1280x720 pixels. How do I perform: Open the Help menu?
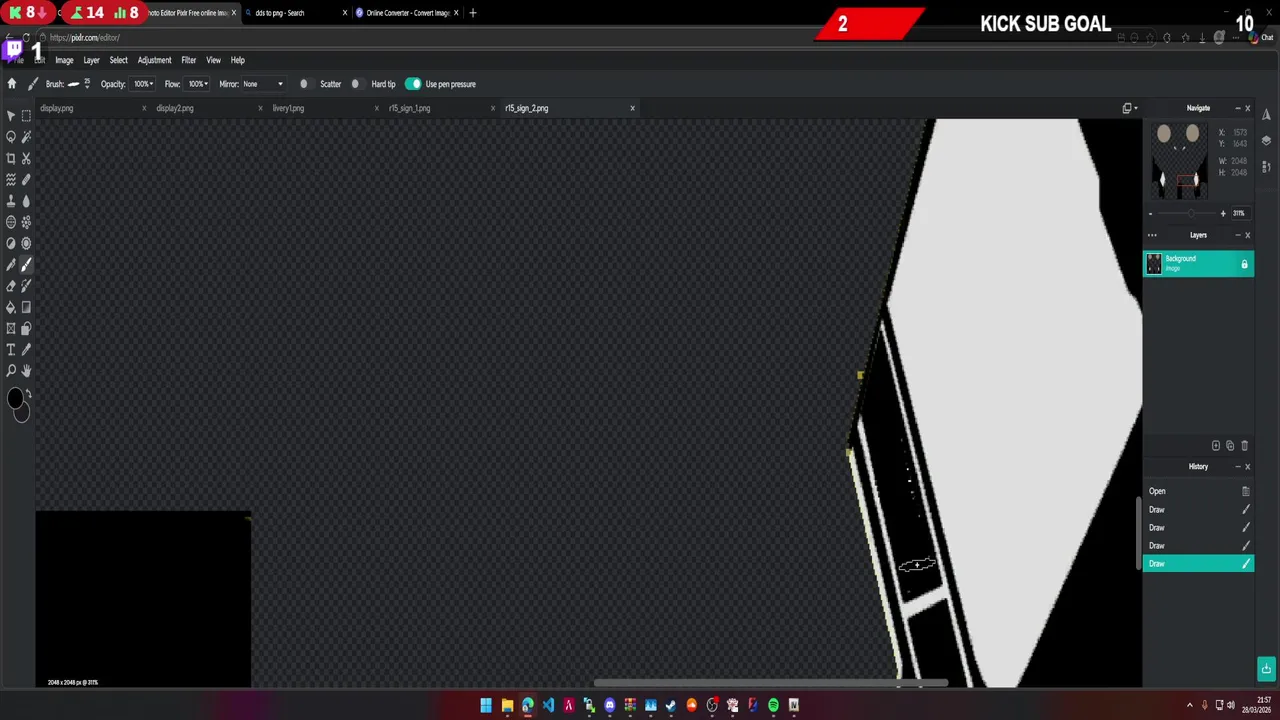pos(237,60)
